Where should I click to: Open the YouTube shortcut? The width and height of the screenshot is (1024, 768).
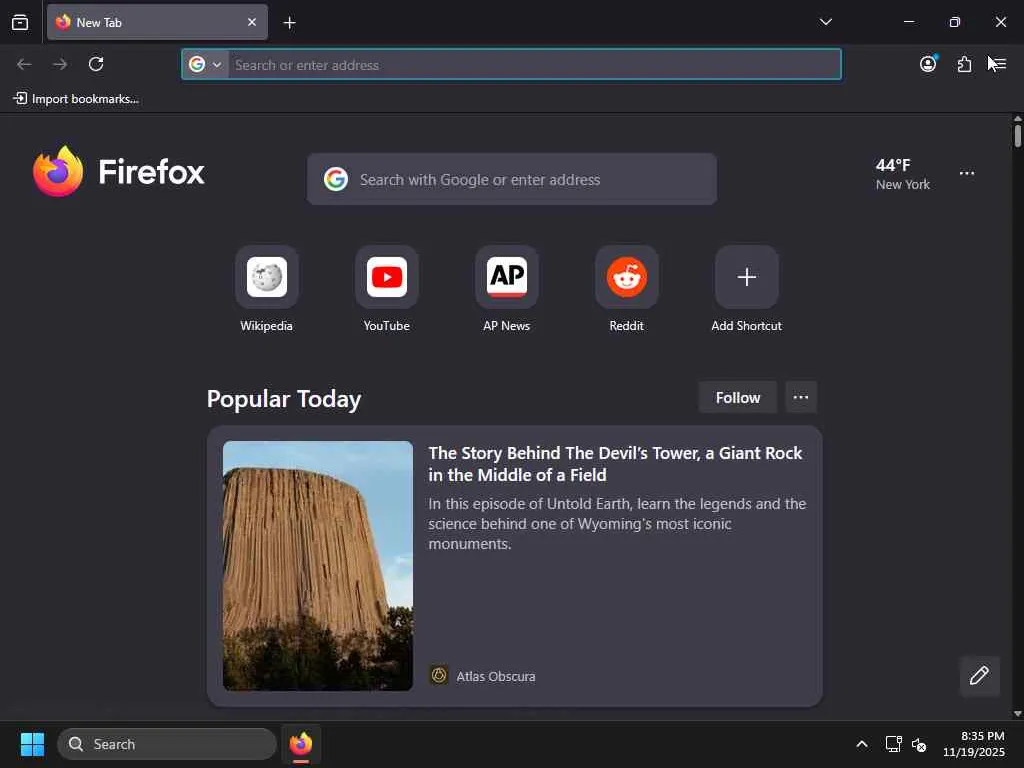(x=387, y=289)
